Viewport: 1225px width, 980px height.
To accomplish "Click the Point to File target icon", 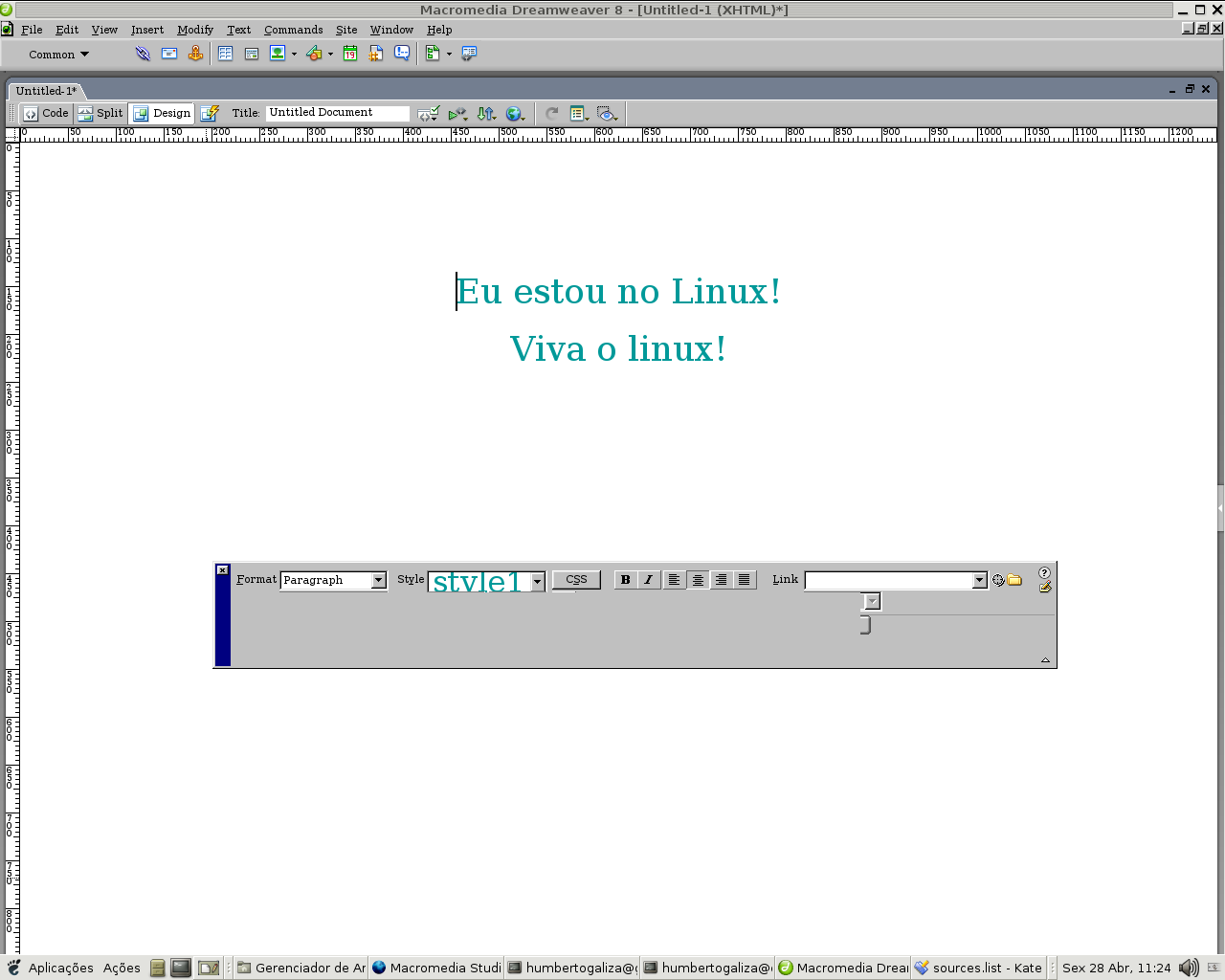I will pos(998,580).
